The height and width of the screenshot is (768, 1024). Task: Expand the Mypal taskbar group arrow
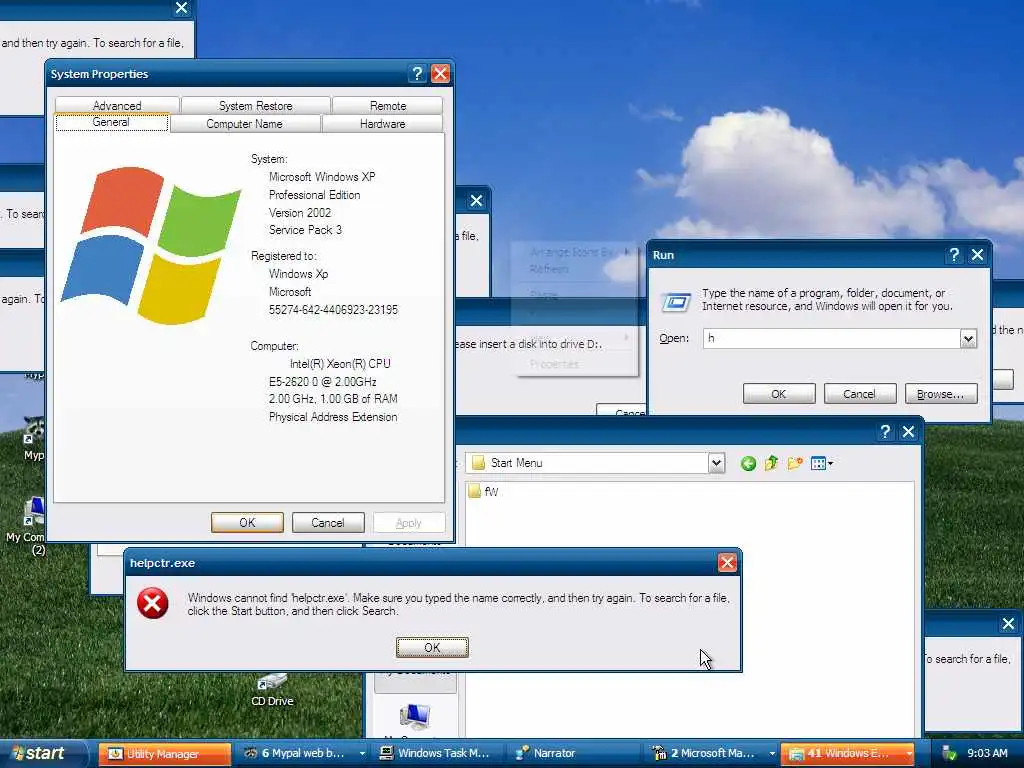(x=362, y=753)
